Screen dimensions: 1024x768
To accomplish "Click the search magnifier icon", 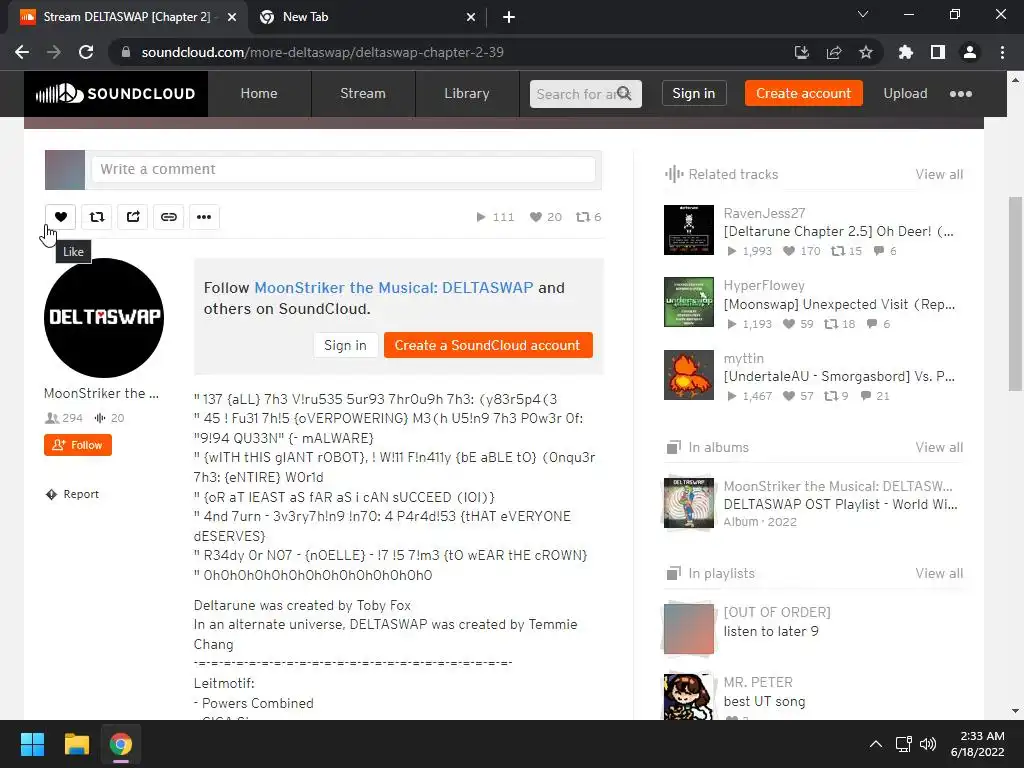I will 624,93.
